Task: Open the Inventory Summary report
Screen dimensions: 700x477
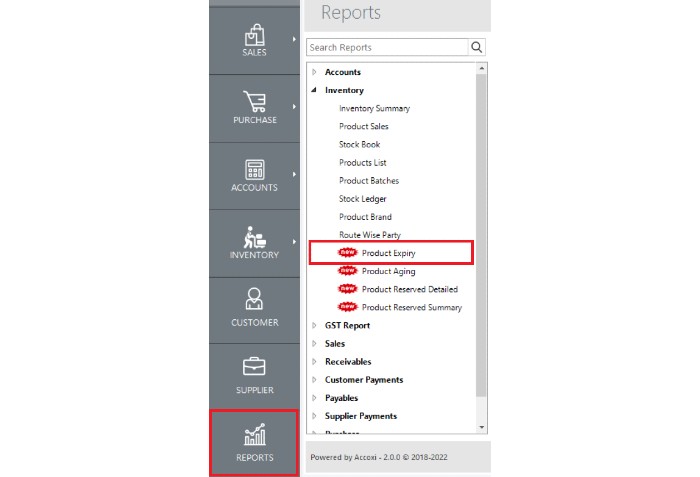Action: click(x=375, y=109)
